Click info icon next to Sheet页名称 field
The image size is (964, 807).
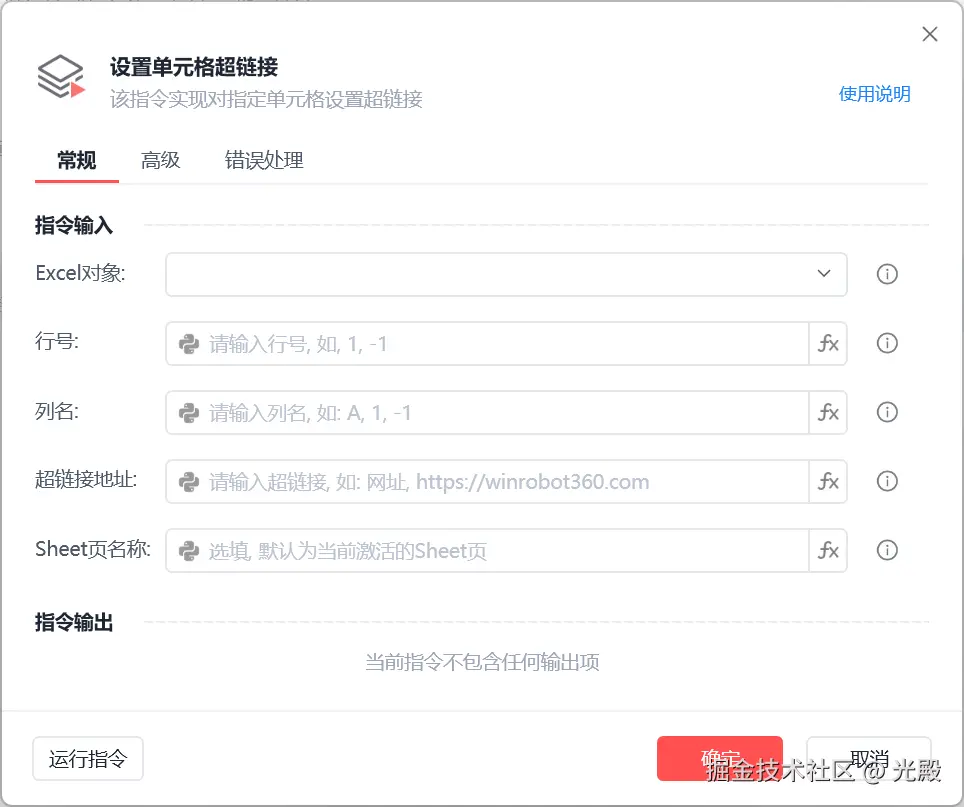coord(887,549)
